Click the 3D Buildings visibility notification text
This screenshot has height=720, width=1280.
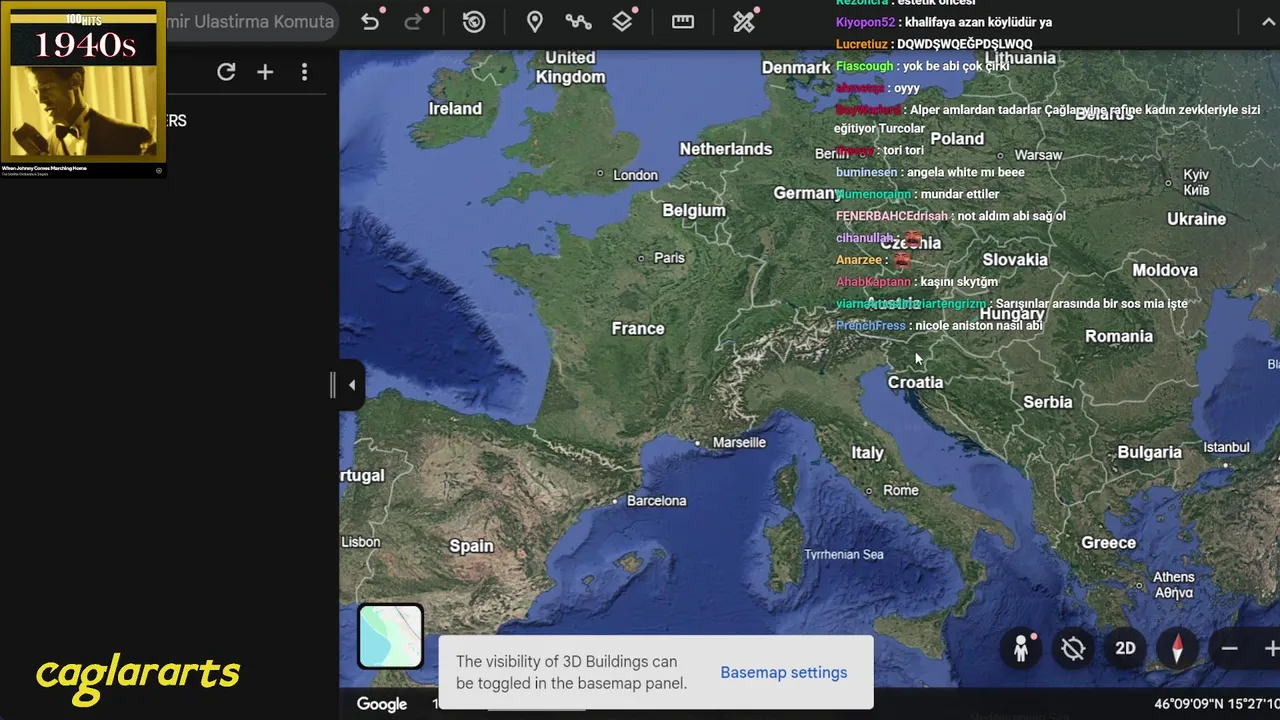pyautogui.click(x=571, y=672)
